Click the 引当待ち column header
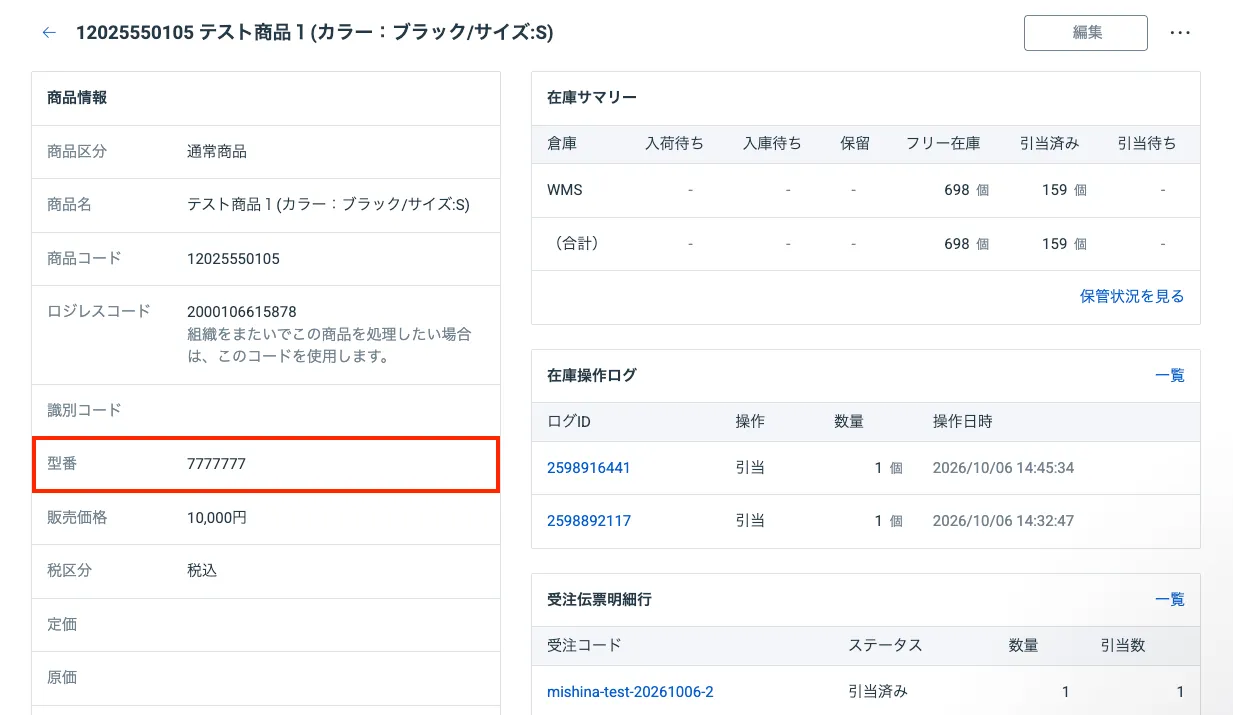1233x715 pixels. pos(1147,143)
